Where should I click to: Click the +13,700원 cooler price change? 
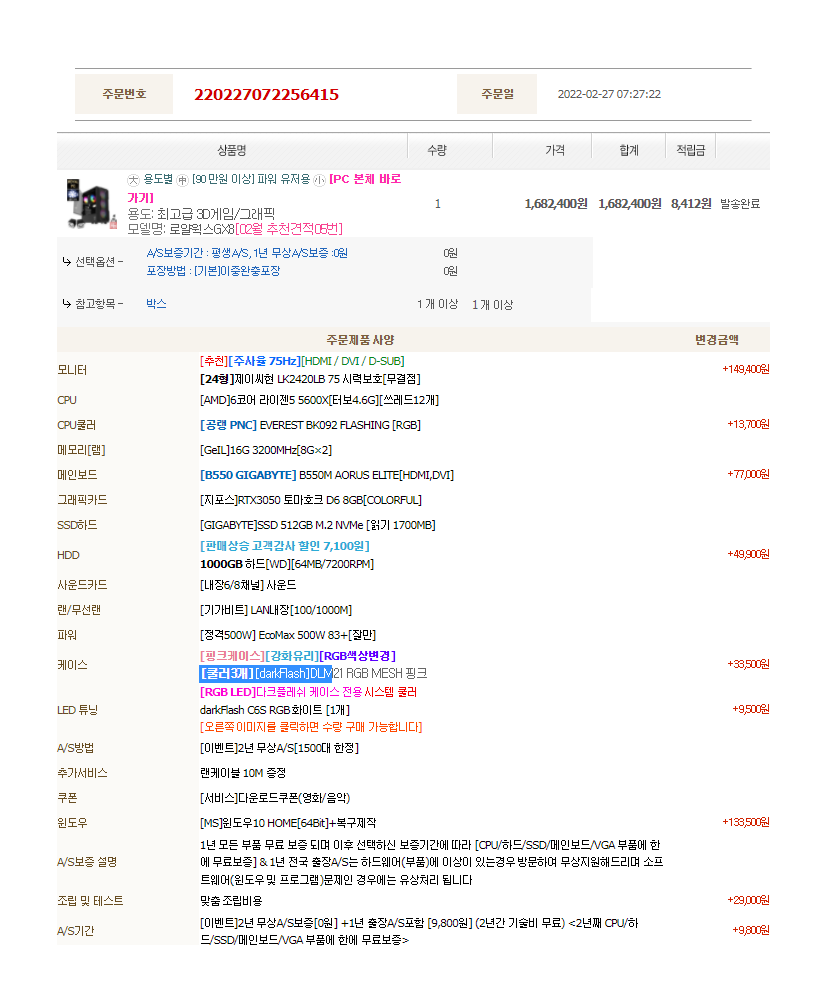748,425
